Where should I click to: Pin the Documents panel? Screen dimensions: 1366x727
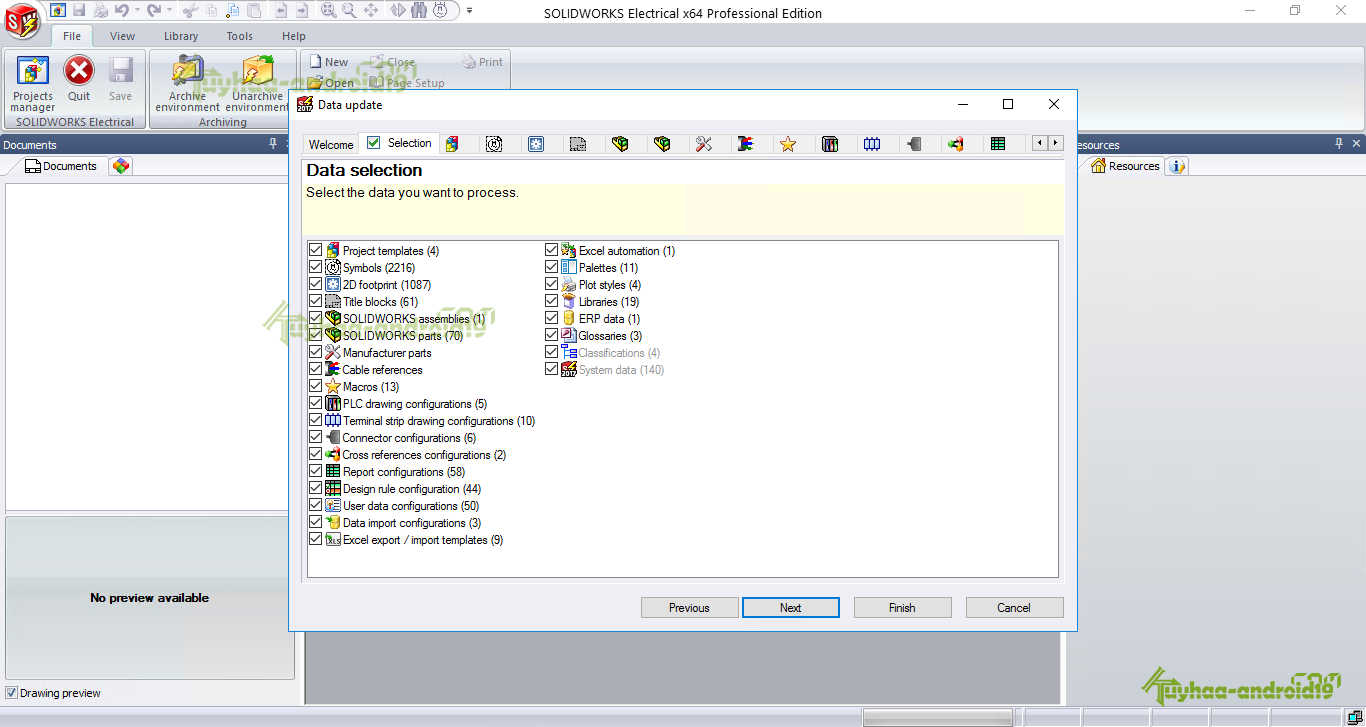click(274, 145)
